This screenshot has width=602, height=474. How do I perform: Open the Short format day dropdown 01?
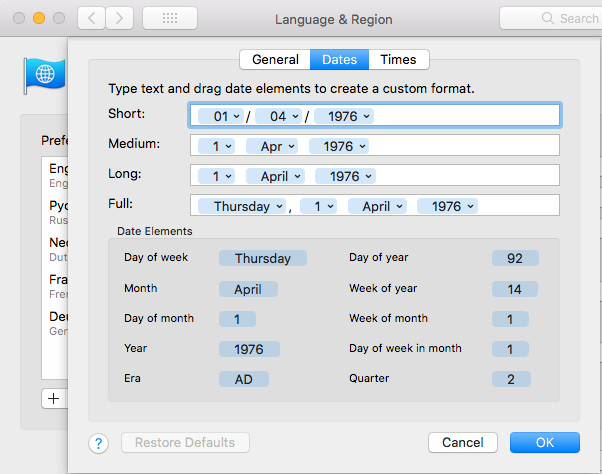click(220, 116)
